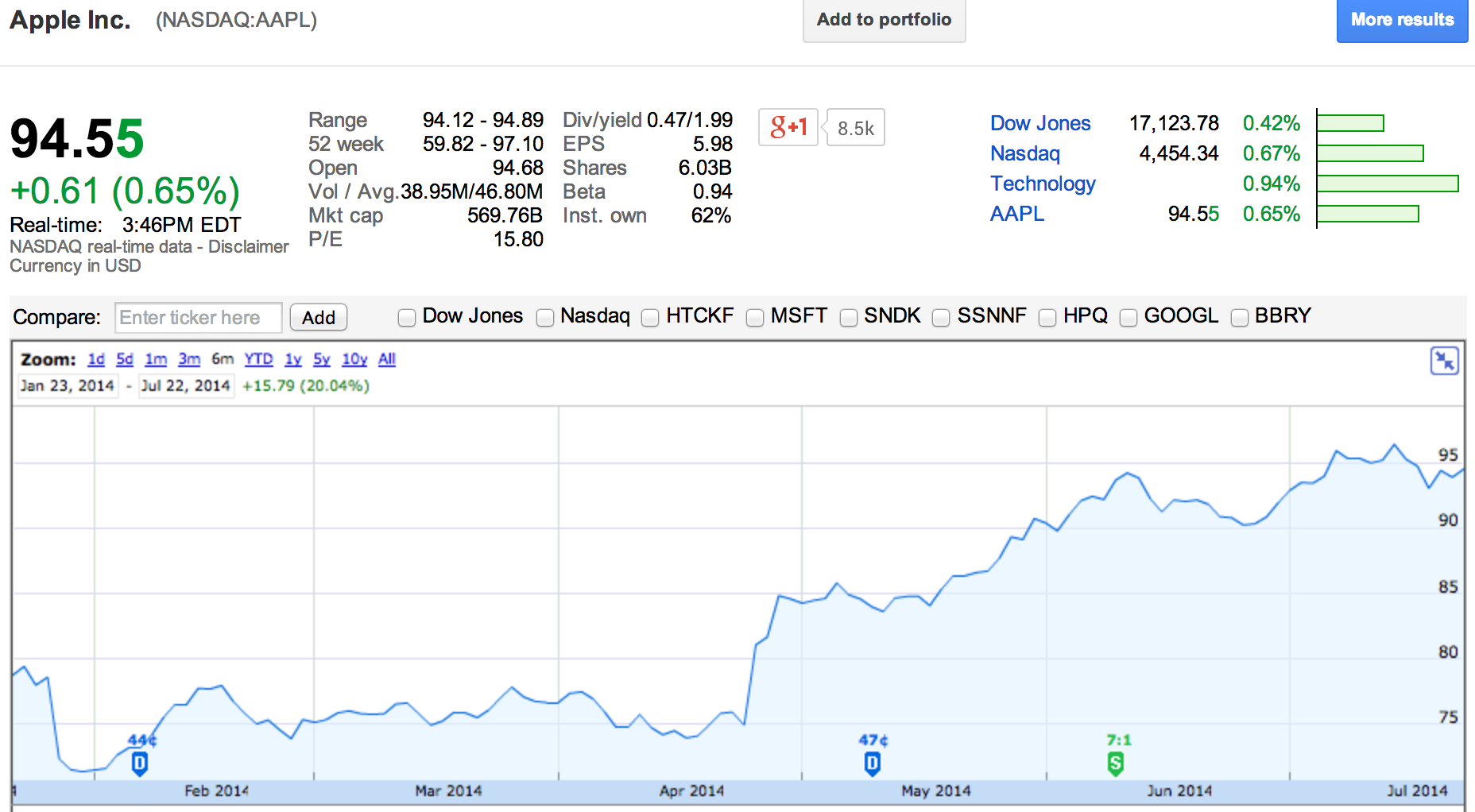Click the Jul 2014 timeline label
The width and height of the screenshot is (1475, 812).
(x=1417, y=791)
